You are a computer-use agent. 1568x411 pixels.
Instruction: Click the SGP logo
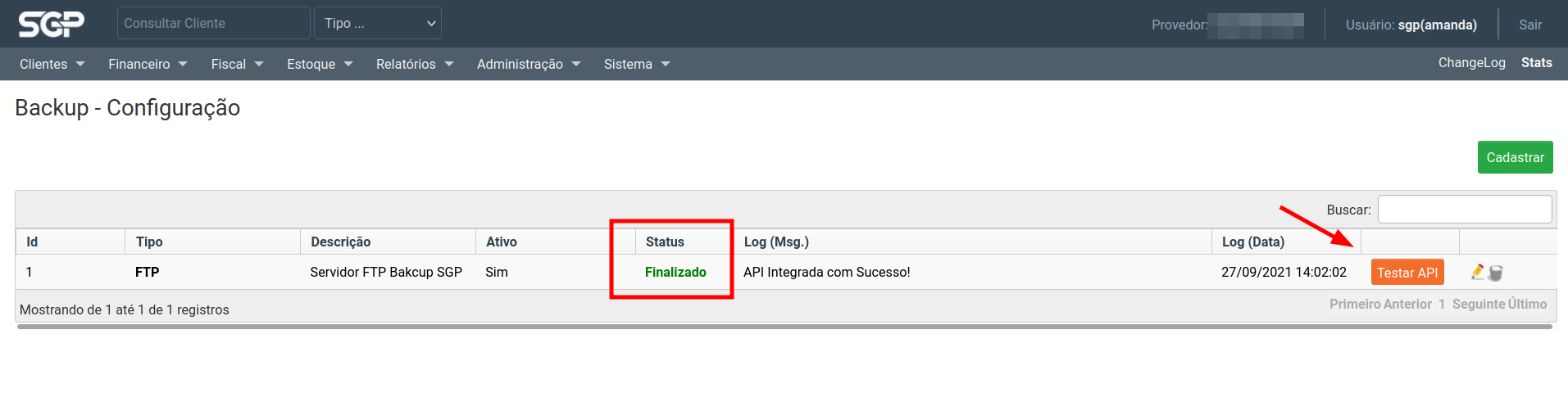[x=51, y=24]
